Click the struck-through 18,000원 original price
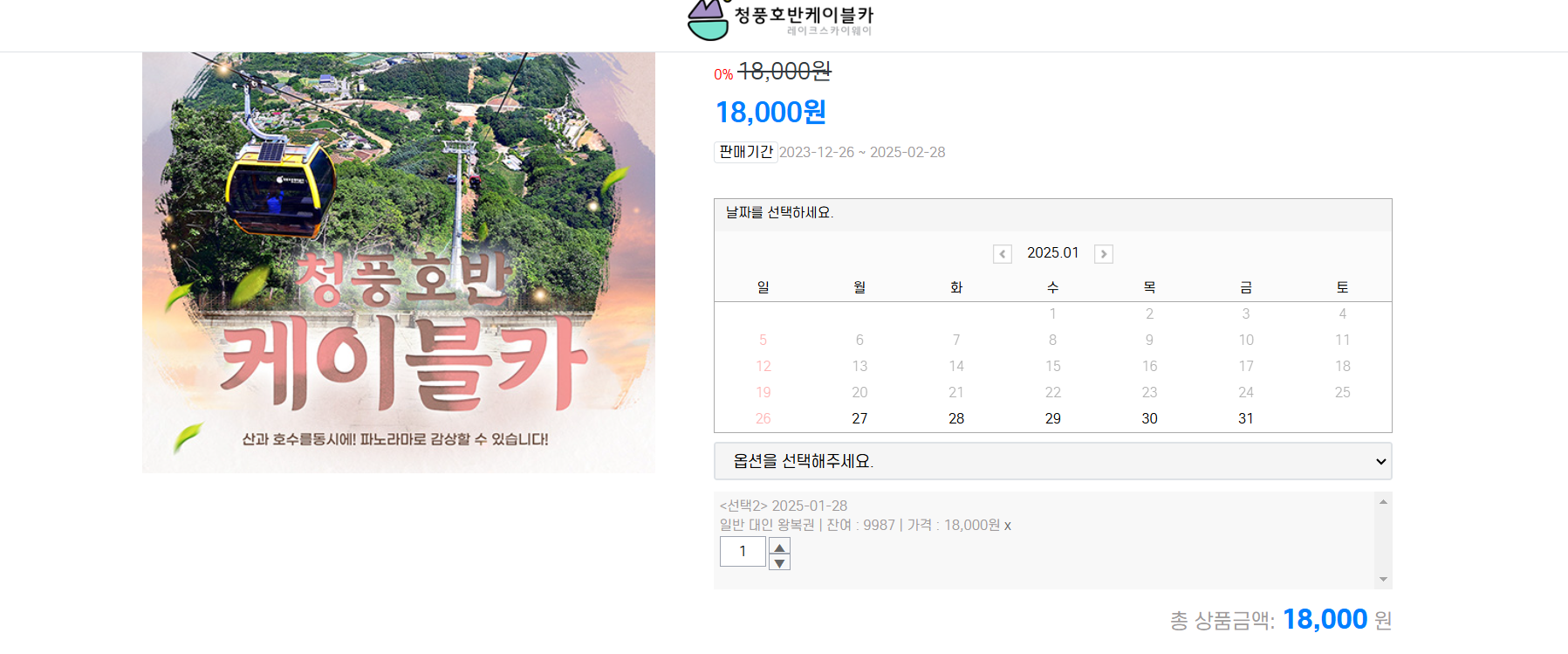The image size is (1568, 654). (784, 71)
